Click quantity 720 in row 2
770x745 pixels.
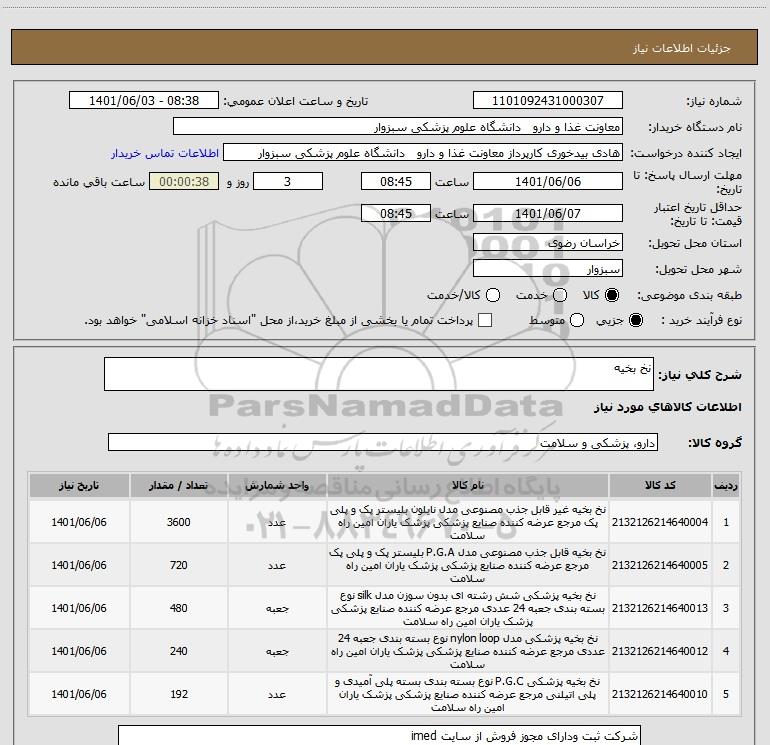click(178, 565)
